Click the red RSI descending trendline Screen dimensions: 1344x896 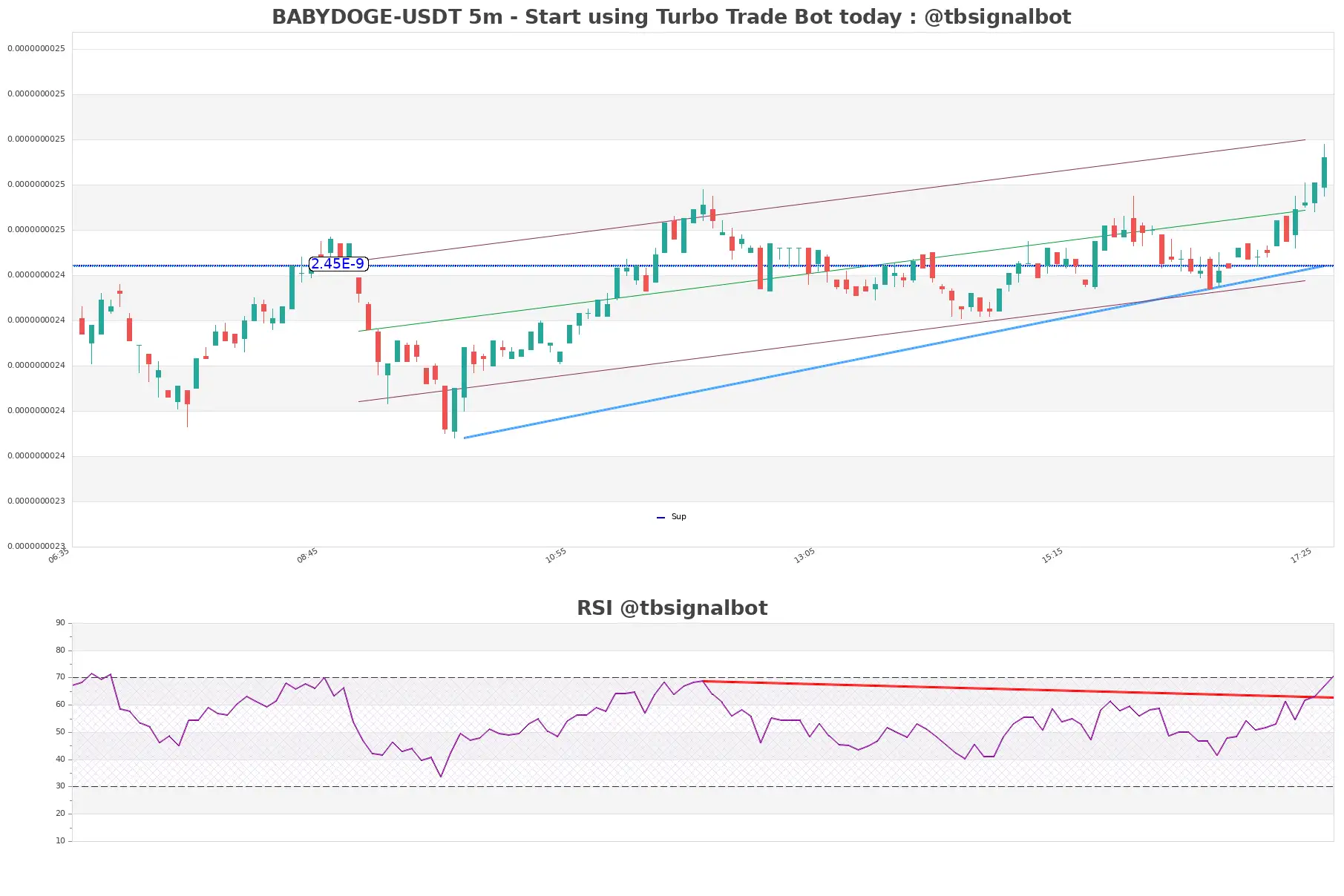tap(1018, 689)
